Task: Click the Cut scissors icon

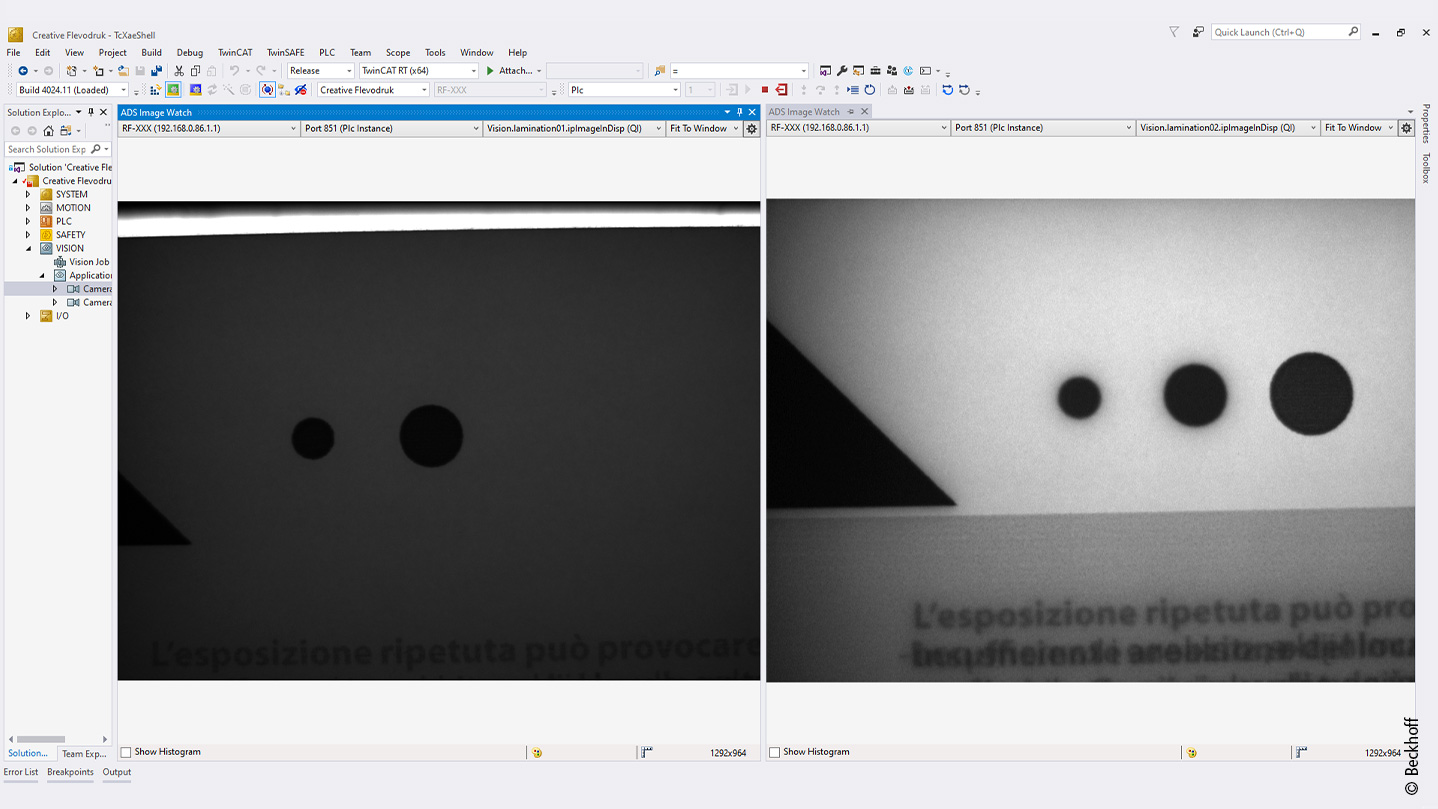Action: (179, 71)
